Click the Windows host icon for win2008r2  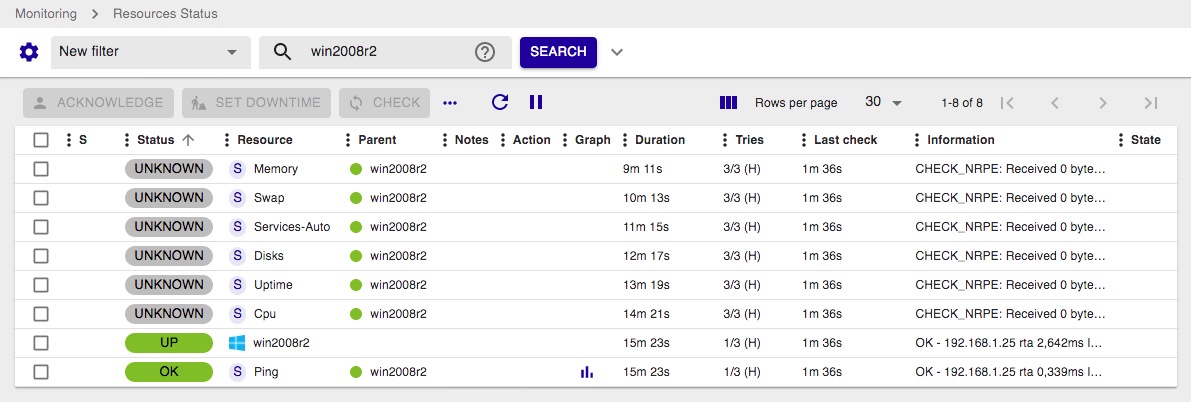coord(237,343)
